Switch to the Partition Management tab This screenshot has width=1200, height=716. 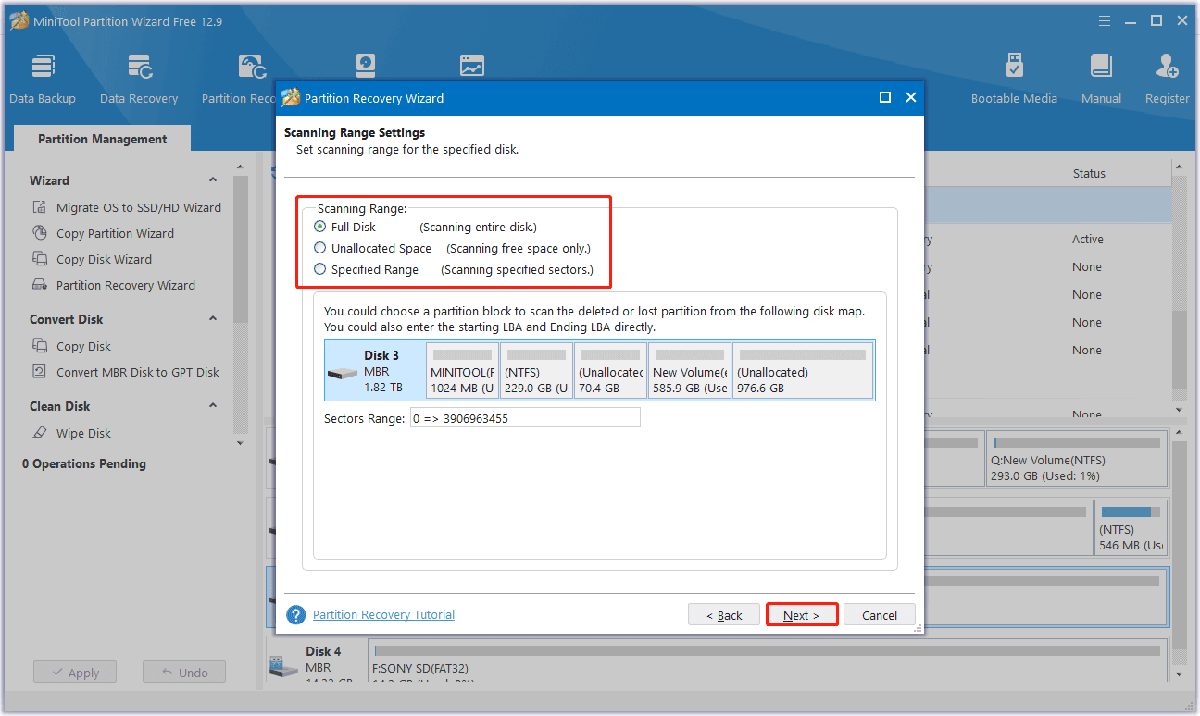click(102, 139)
